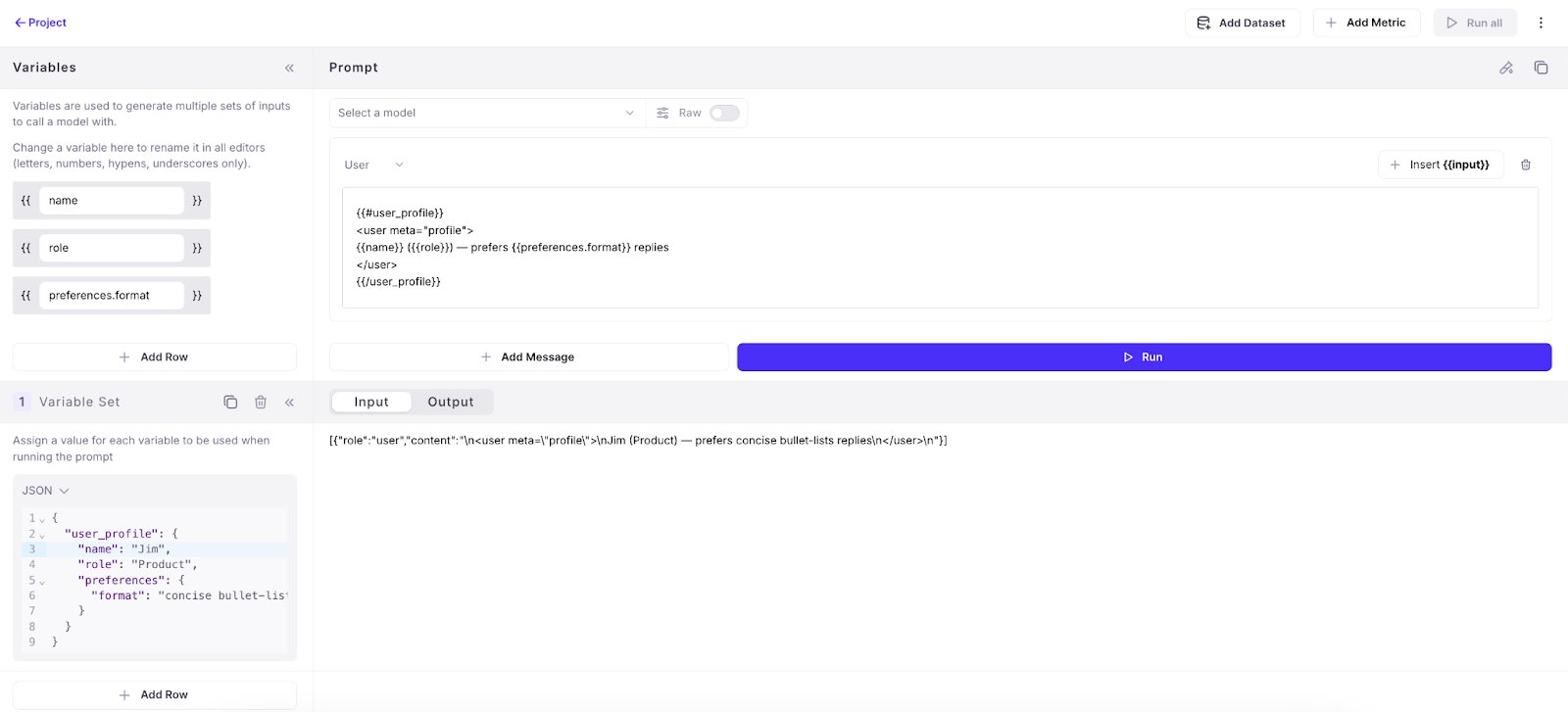This screenshot has width=1568, height=712.
Task: Fold the user_profile JSON object arrow
Action: (x=42, y=535)
